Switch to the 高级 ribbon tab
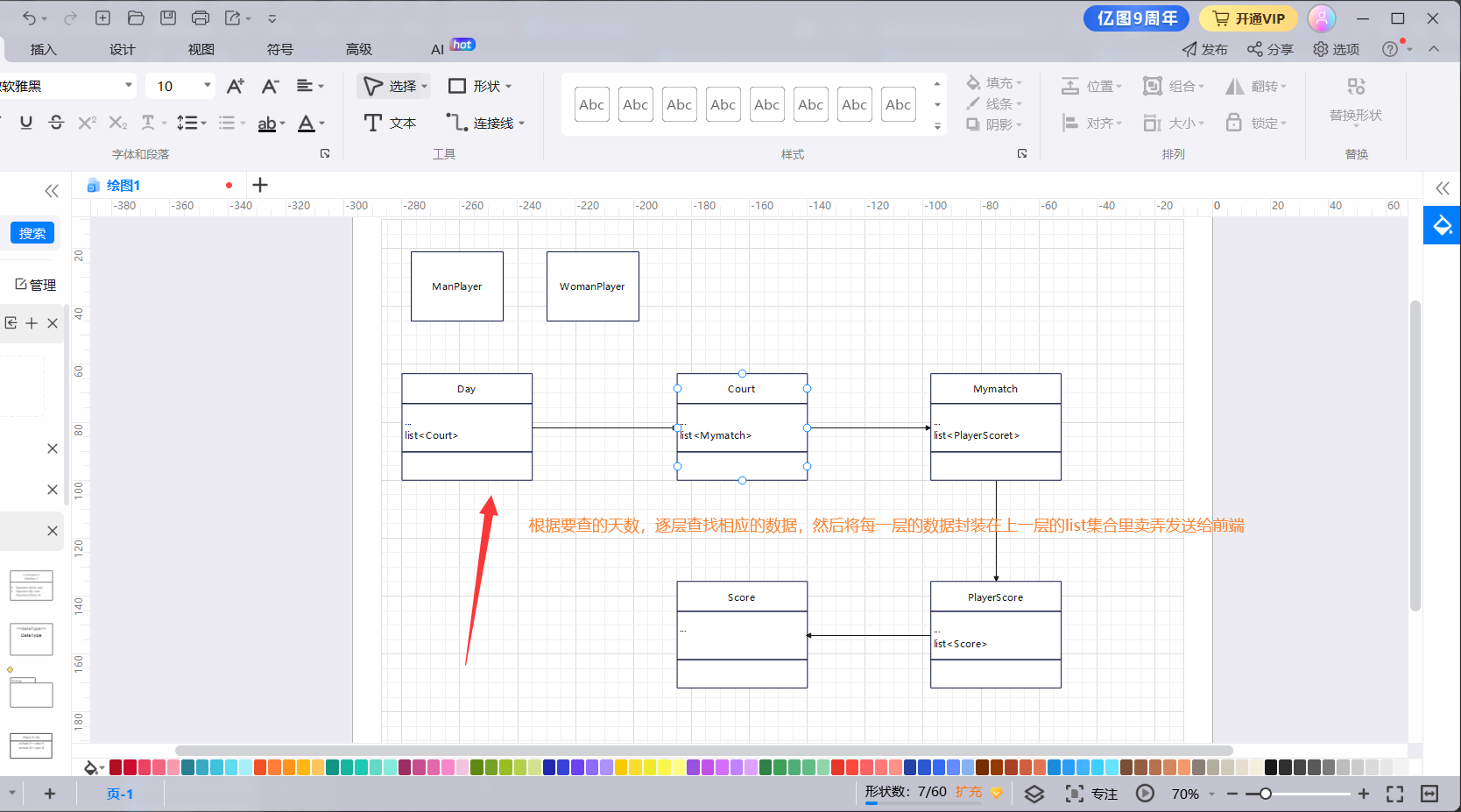This screenshot has width=1461, height=812. point(359,49)
